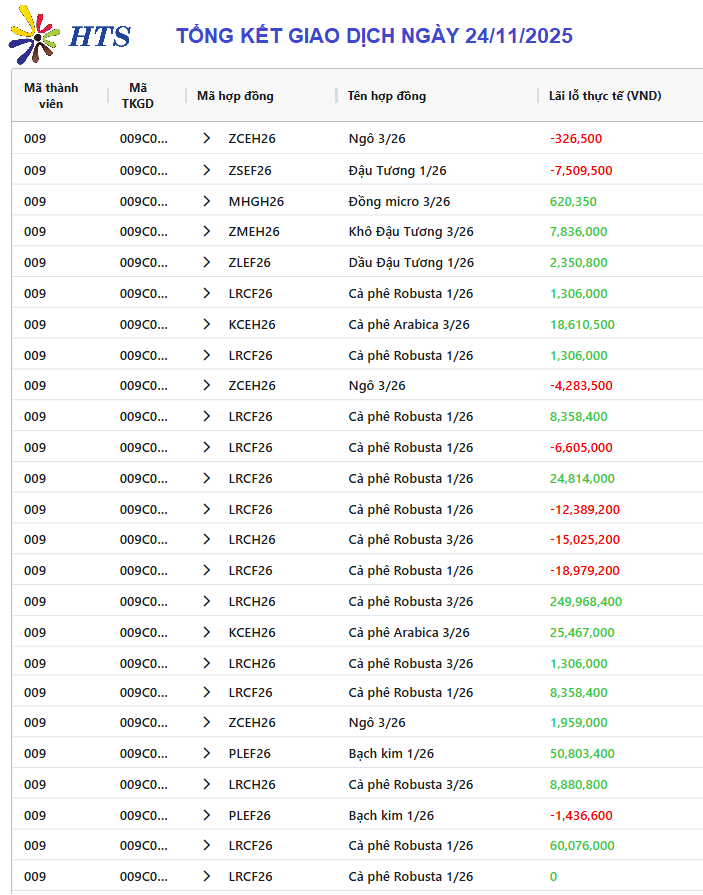Viewport: 703px width, 895px height.
Task: Sort by Mã hợp đồng column header
Action: point(235,96)
